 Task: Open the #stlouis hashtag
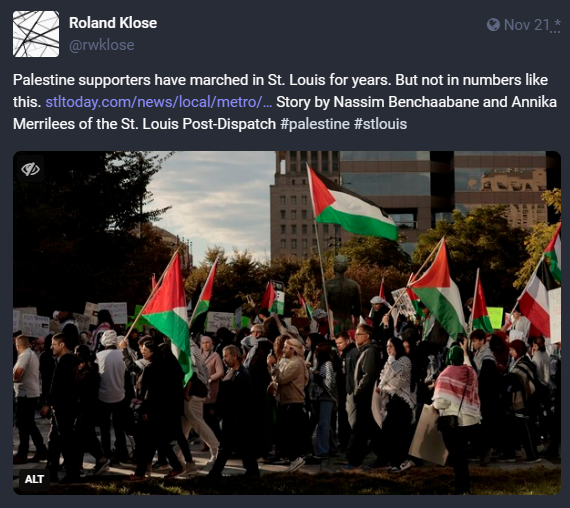point(380,124)
